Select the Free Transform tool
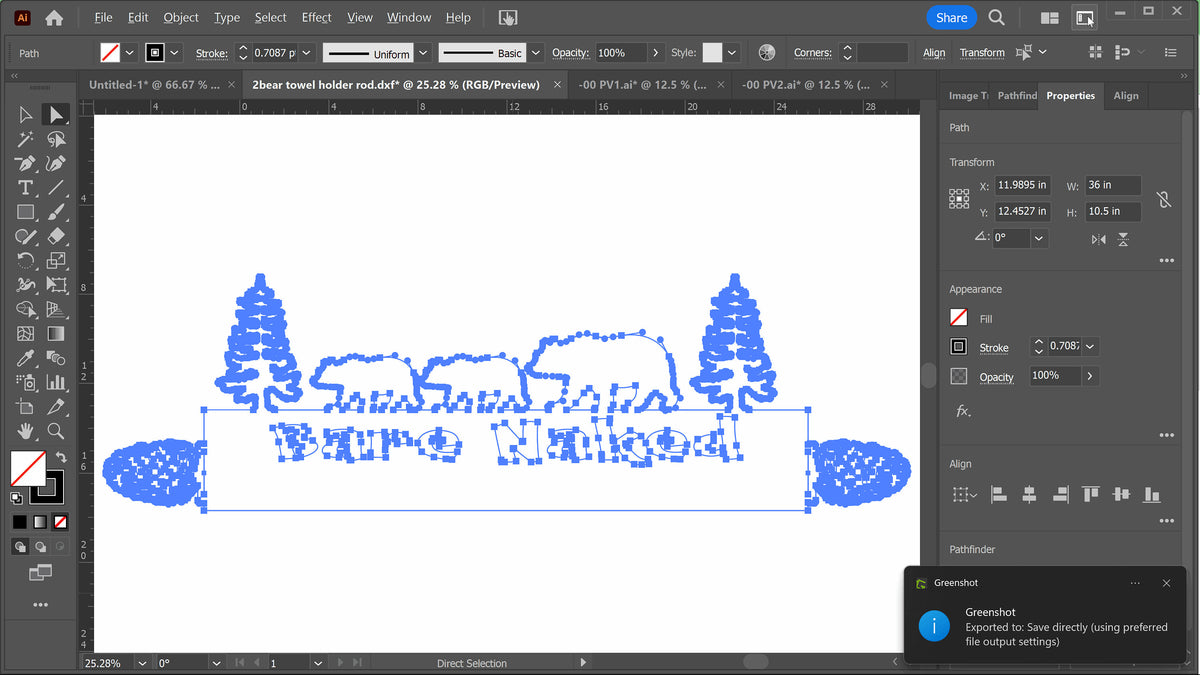 pos(56,285)
